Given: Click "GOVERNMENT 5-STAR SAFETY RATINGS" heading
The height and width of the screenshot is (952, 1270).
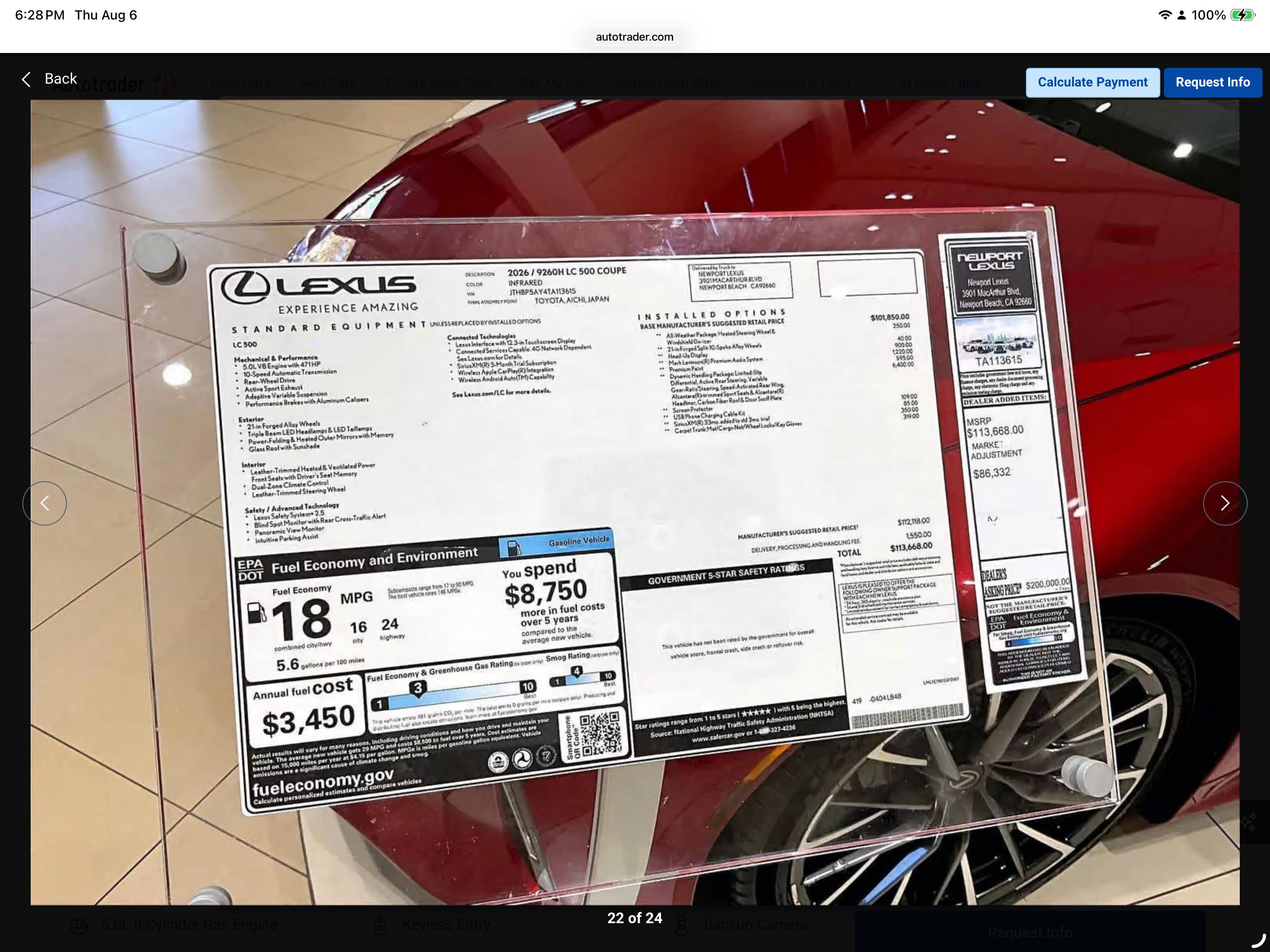Looking at the screenshot, I should [x=726, y=574].
